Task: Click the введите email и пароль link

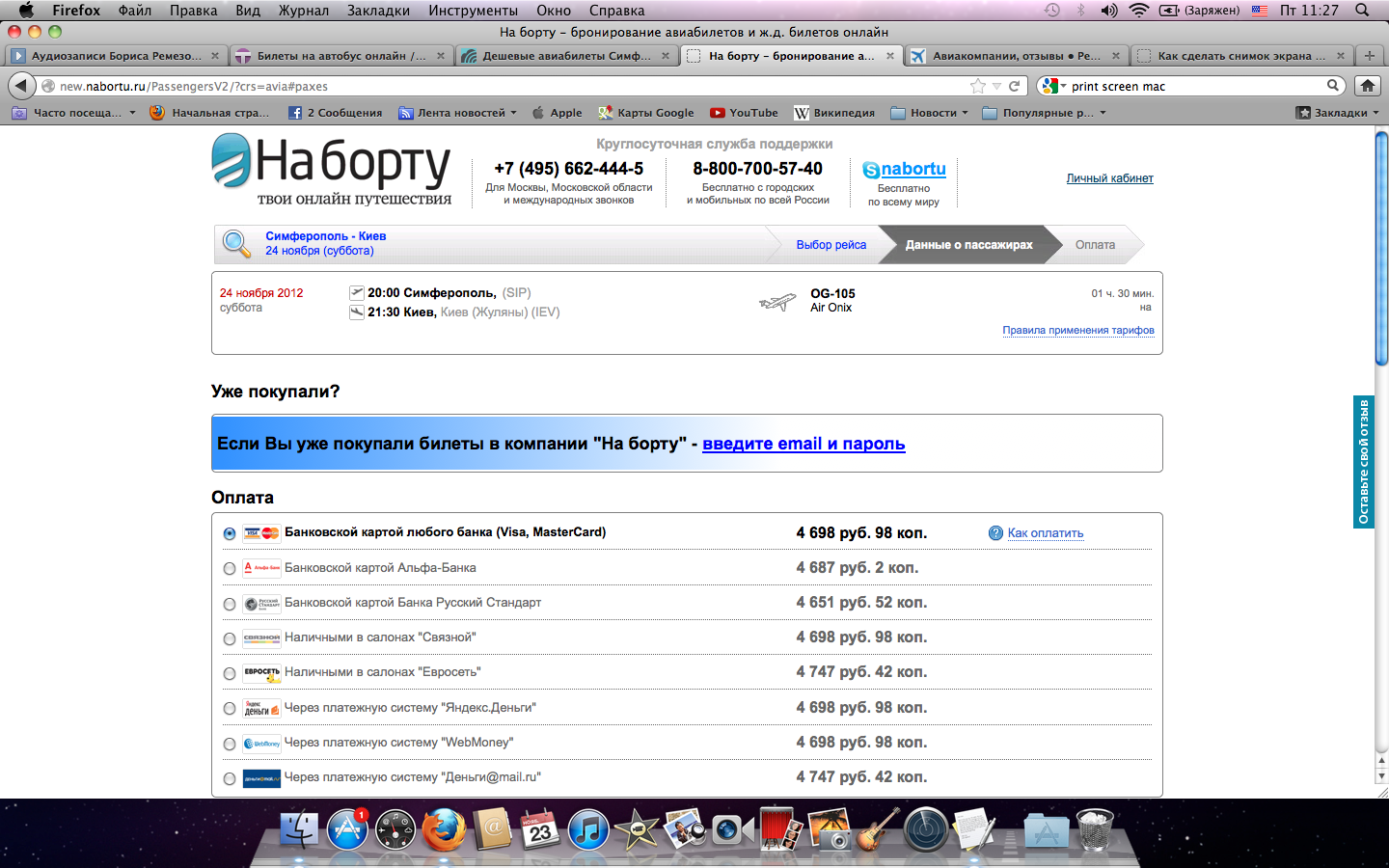Action: 803,444
